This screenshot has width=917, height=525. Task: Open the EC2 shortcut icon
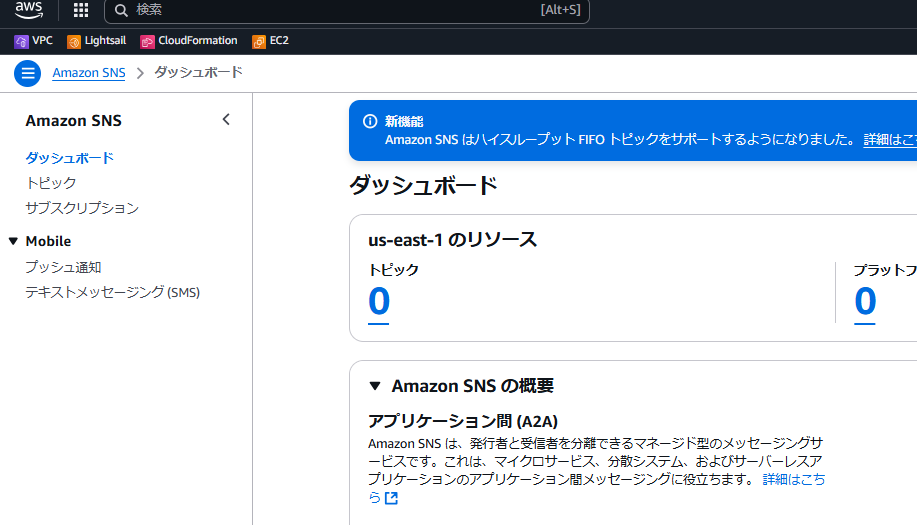click(258, 42)
